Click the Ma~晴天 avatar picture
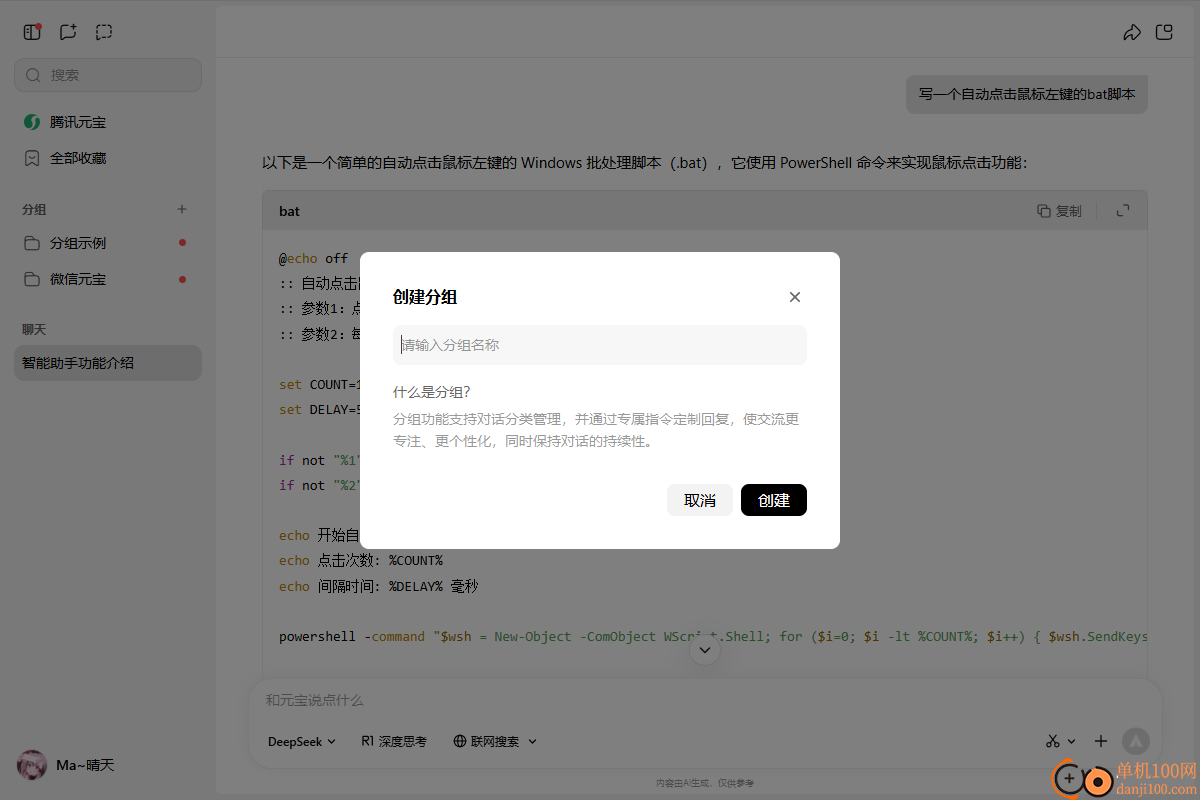This screenshot has width=1200, height=800. tap(32, 765)
